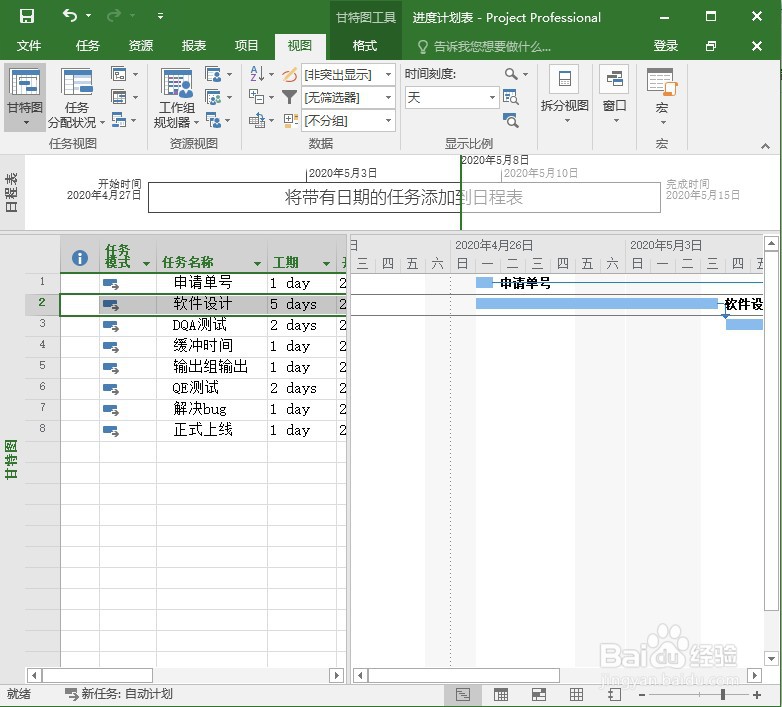This screenshot has height=707, width=782.
Task: Switch to Task Usage status bar icon
Action: (501, 694)
